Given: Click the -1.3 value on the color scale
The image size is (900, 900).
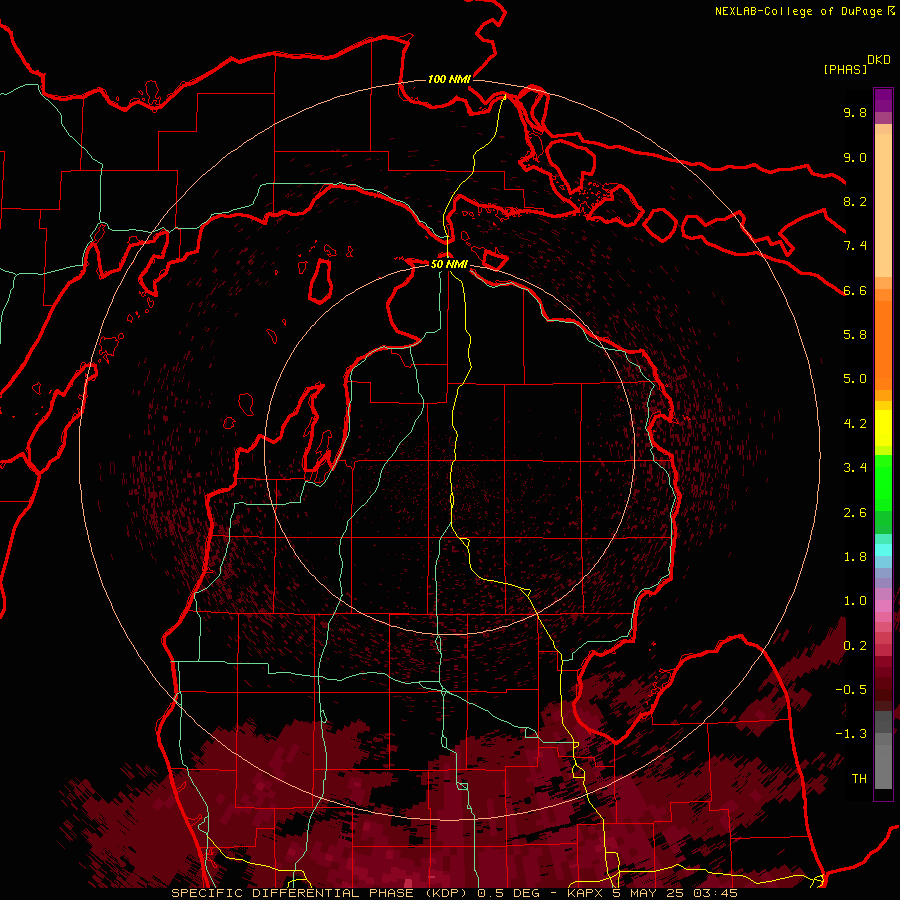Looking at the screenshot, I should [x=851, y=734].
